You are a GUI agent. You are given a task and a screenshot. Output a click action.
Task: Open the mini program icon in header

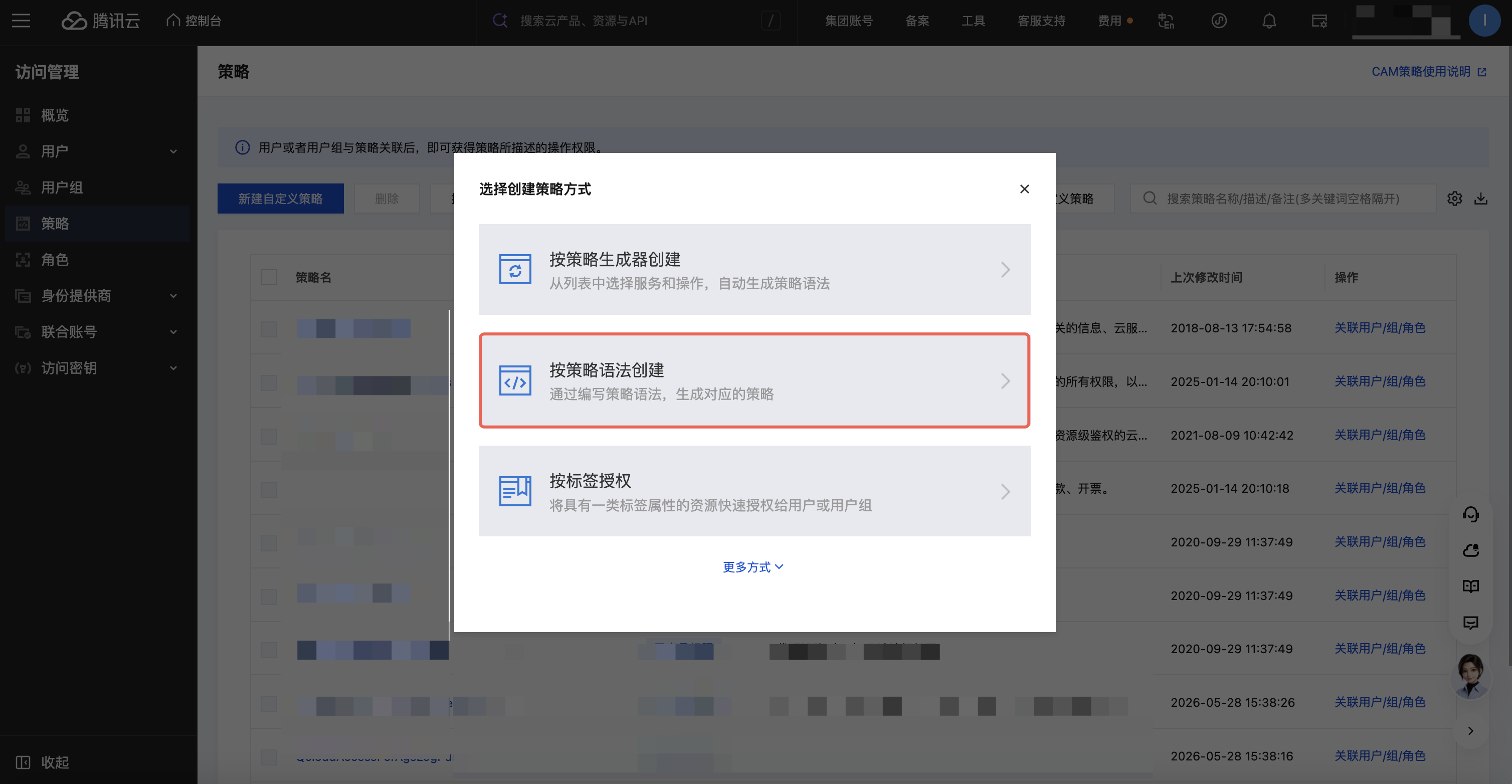(1219, 21)
